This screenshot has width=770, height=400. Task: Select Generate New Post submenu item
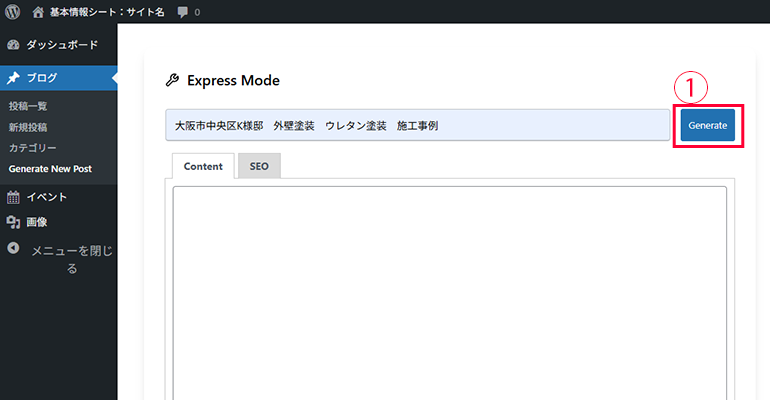50,169
